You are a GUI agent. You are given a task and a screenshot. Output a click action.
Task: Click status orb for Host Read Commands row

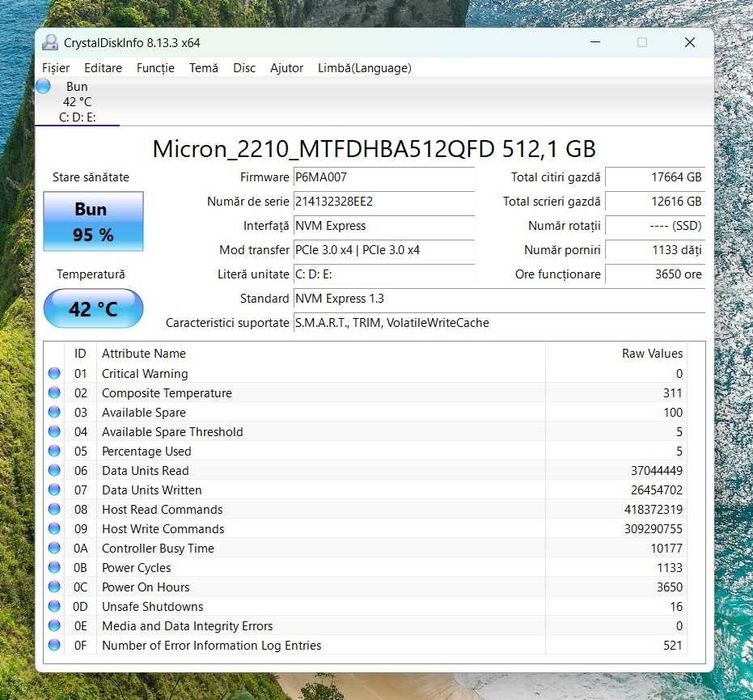54,509
